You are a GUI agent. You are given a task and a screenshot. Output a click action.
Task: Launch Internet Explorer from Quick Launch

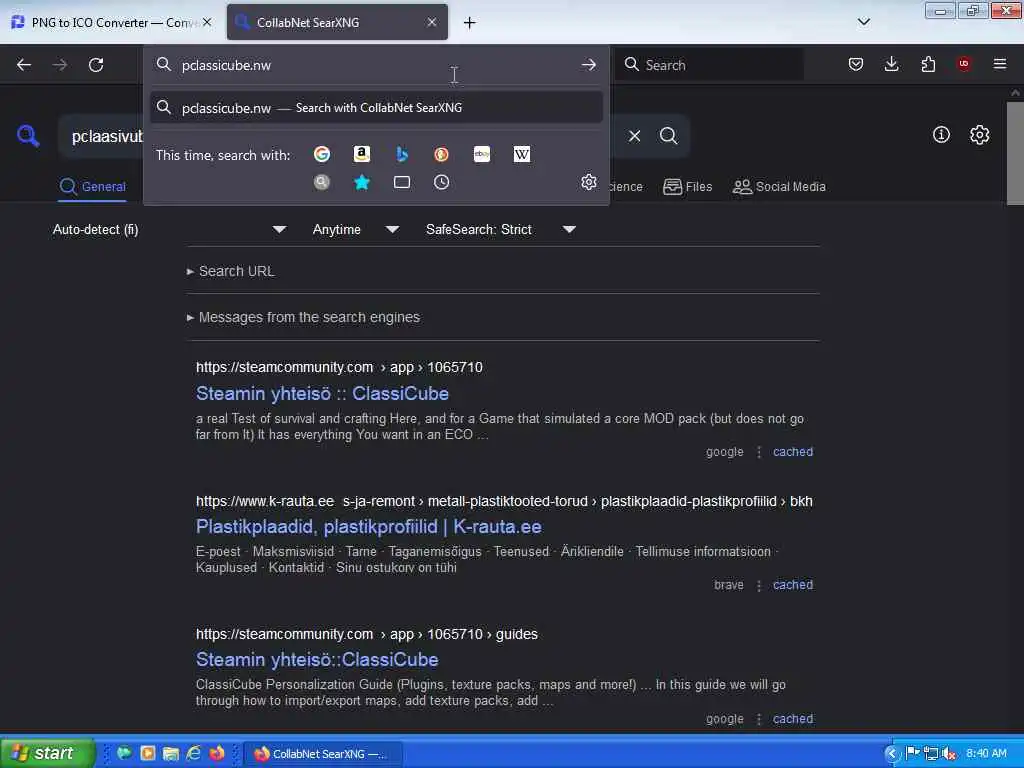point(194,753)
